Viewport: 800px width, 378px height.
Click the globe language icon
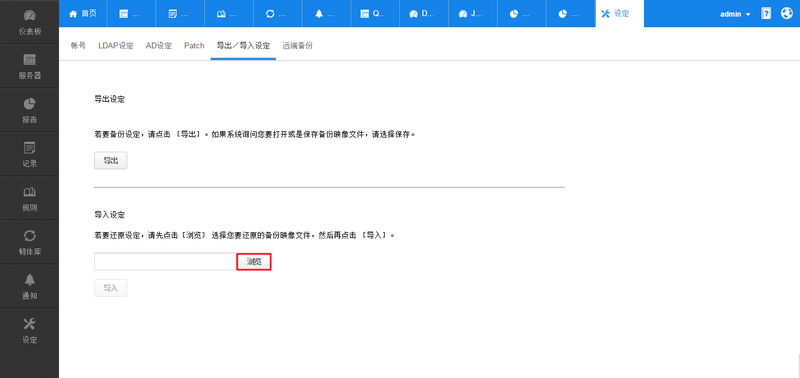coord(787,14)
